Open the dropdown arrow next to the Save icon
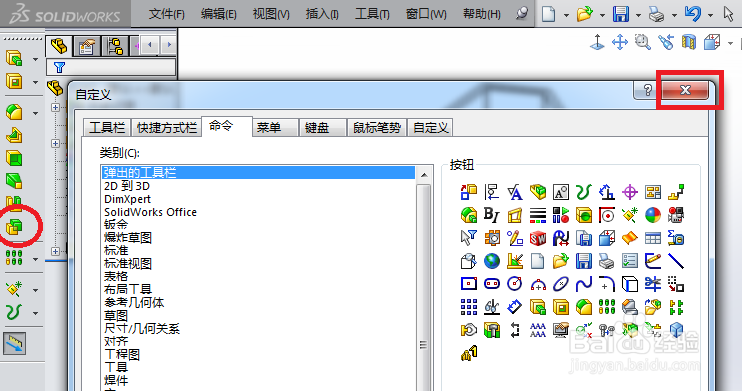The height and width of the screenshot is (391, 742). tap(638, 15)
